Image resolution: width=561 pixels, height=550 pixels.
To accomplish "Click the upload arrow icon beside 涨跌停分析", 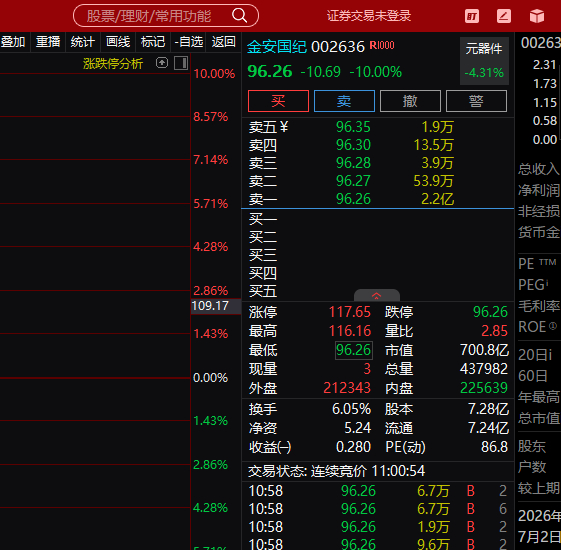I will [x=162, y=63].
